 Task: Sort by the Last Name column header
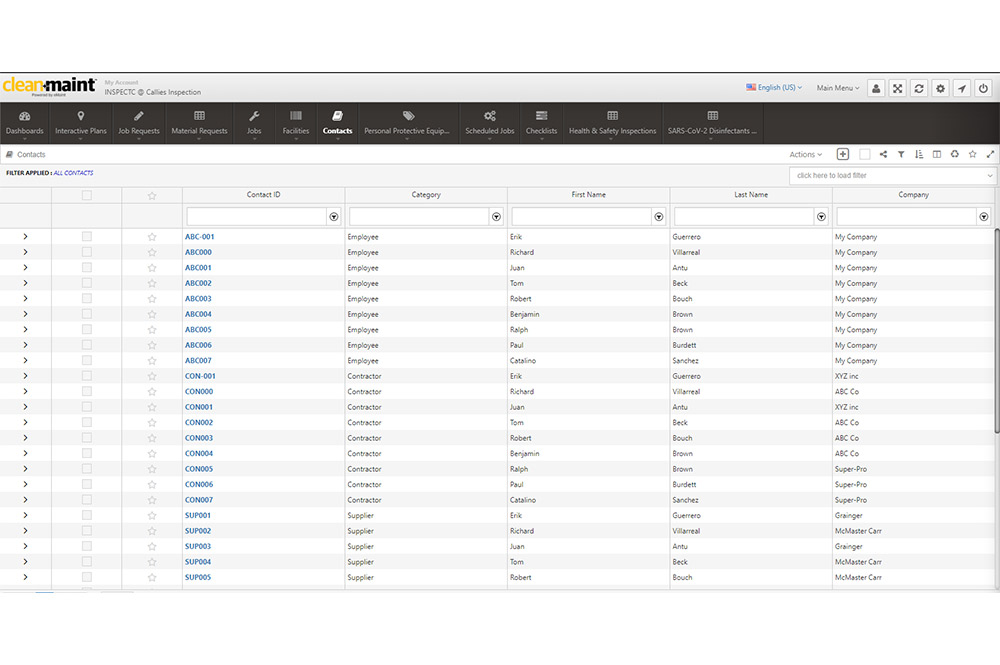pos(751,195)
